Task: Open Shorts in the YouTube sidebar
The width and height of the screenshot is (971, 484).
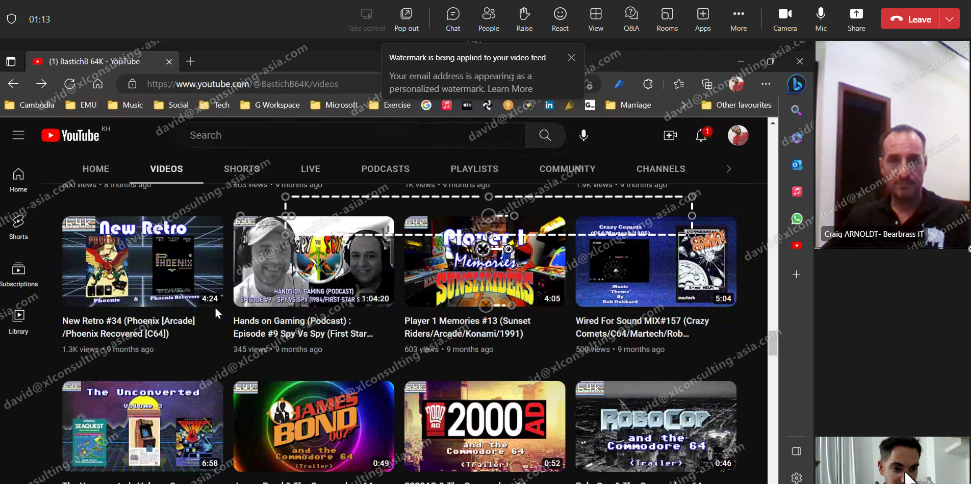Action: pyautogui.click(x=19, y=227)
